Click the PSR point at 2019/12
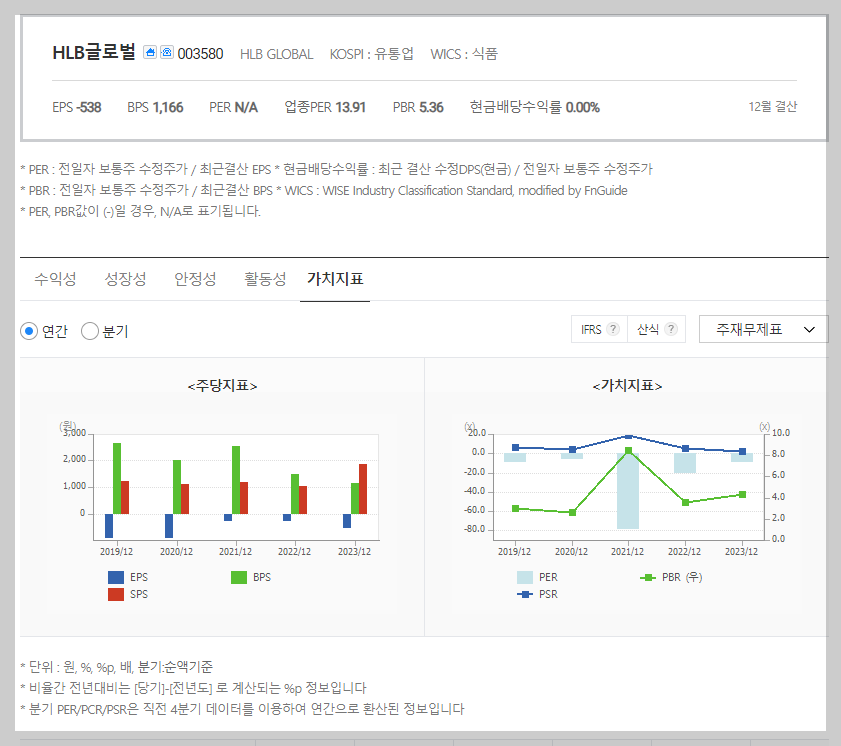This screenshot has width=841, height=746. click(515, 447)
